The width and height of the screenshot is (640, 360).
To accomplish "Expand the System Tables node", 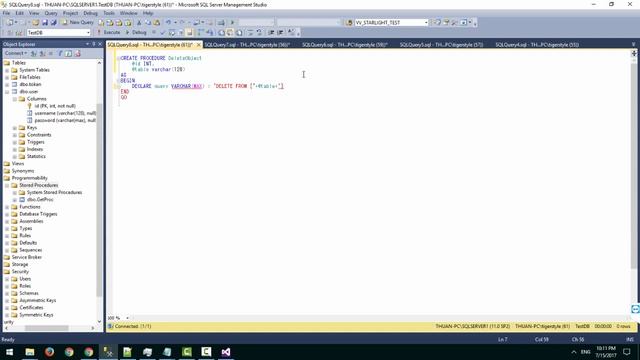I will (7, 70).
